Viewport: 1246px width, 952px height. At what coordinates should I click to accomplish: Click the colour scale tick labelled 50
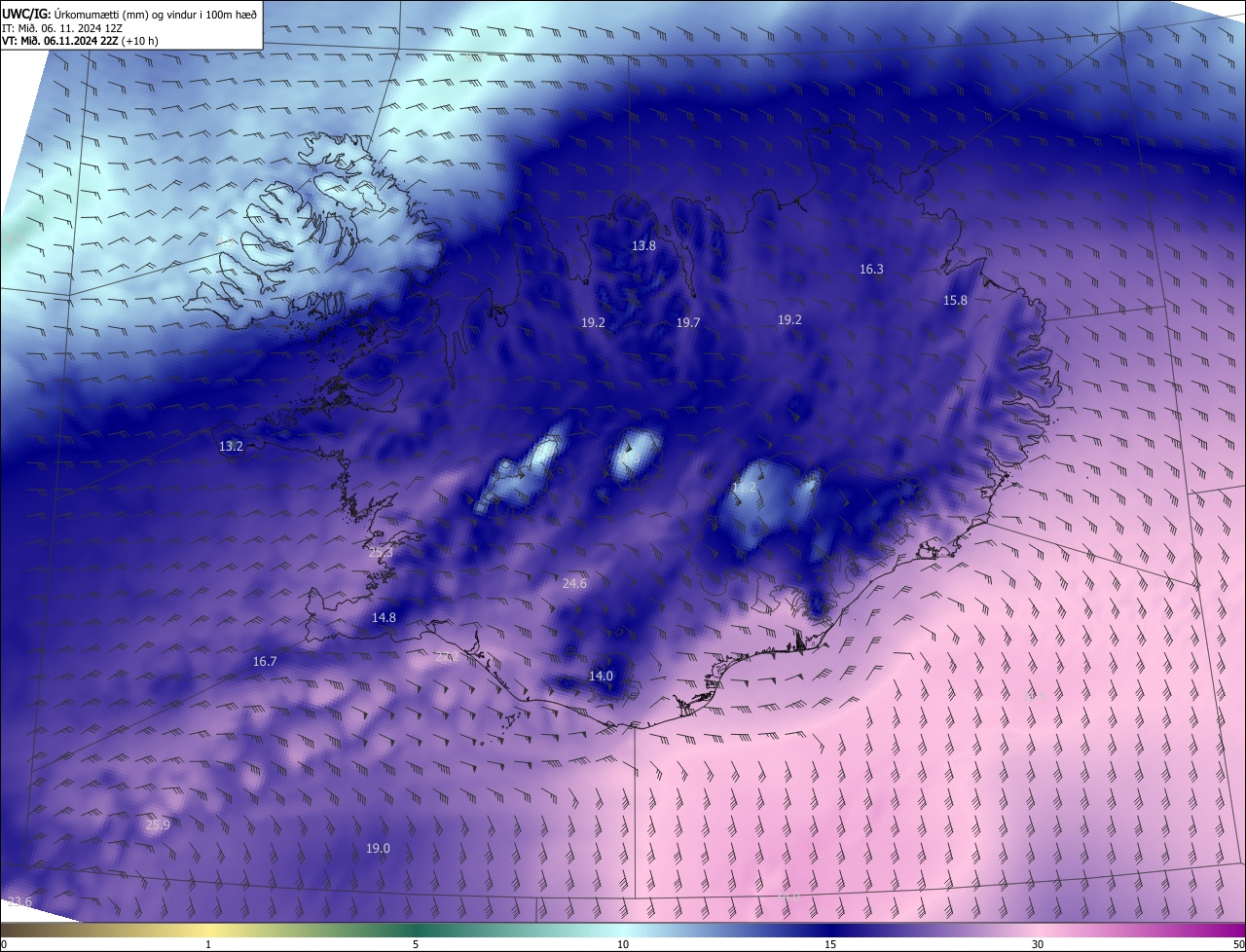1238,944
